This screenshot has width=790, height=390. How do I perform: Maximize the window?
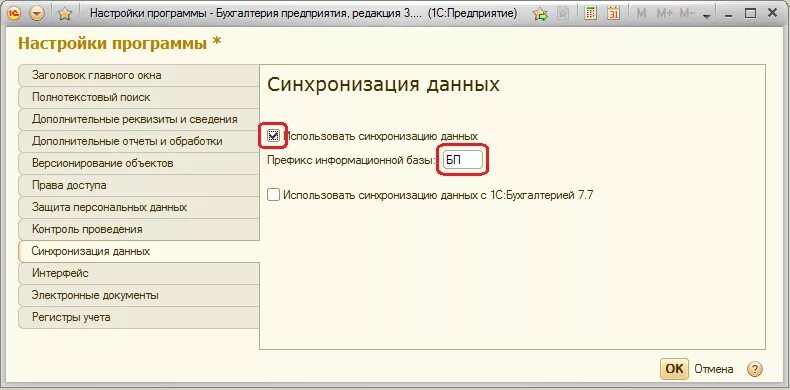pos(750,14)
